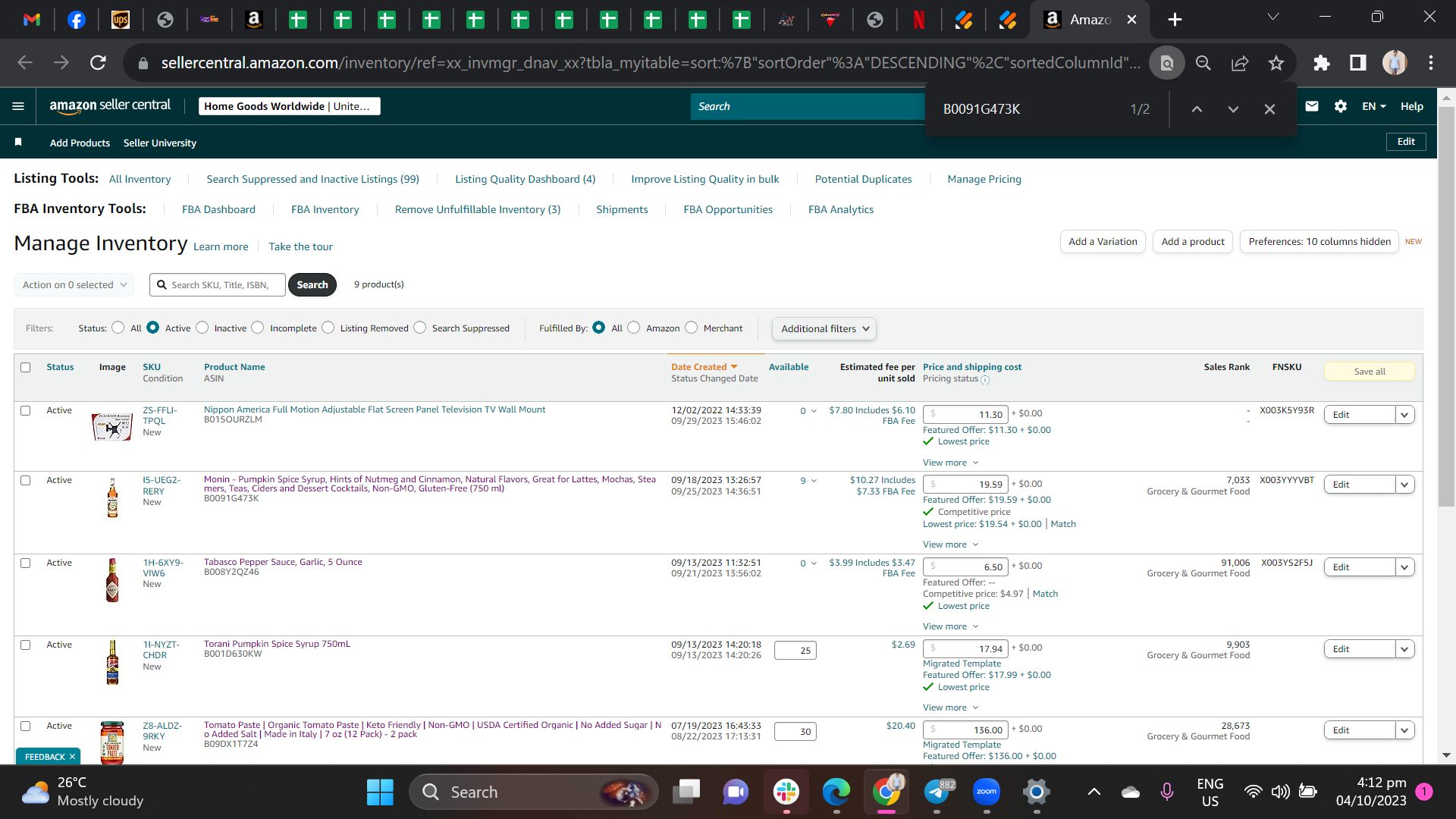The height and width of the screenshot is (819, 1456).
Task: Expand View more under Tabasco price
Action: (950, 626)
